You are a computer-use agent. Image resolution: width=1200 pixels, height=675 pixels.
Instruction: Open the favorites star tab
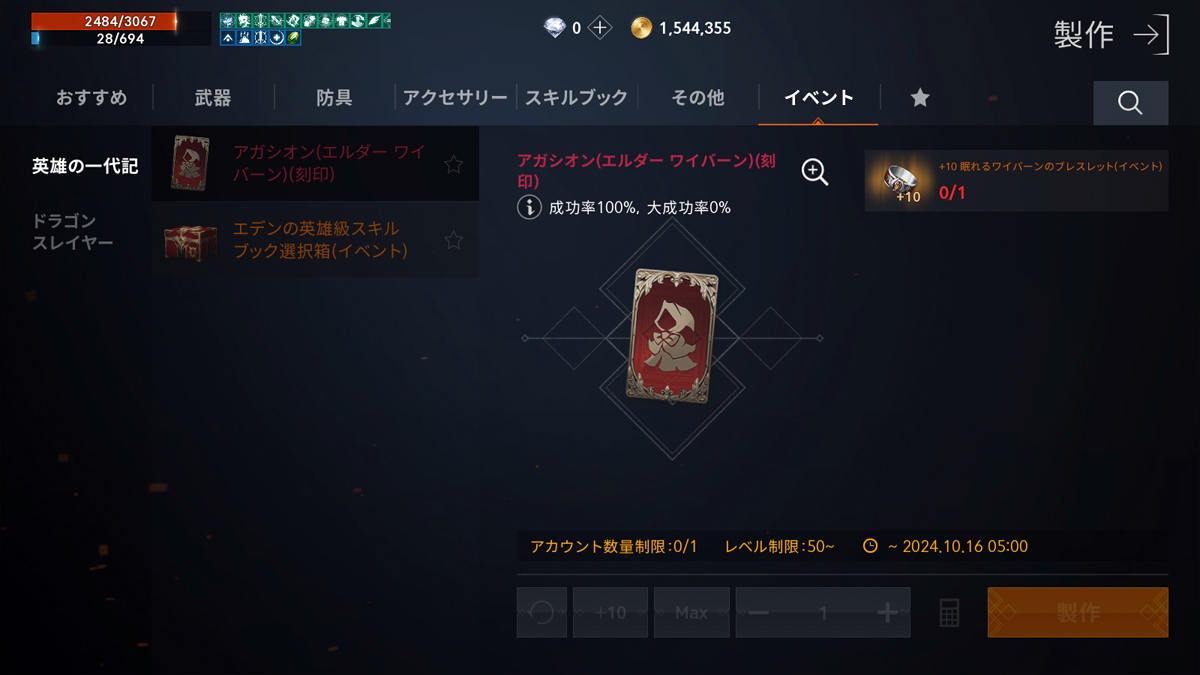(x=920, y=97)
